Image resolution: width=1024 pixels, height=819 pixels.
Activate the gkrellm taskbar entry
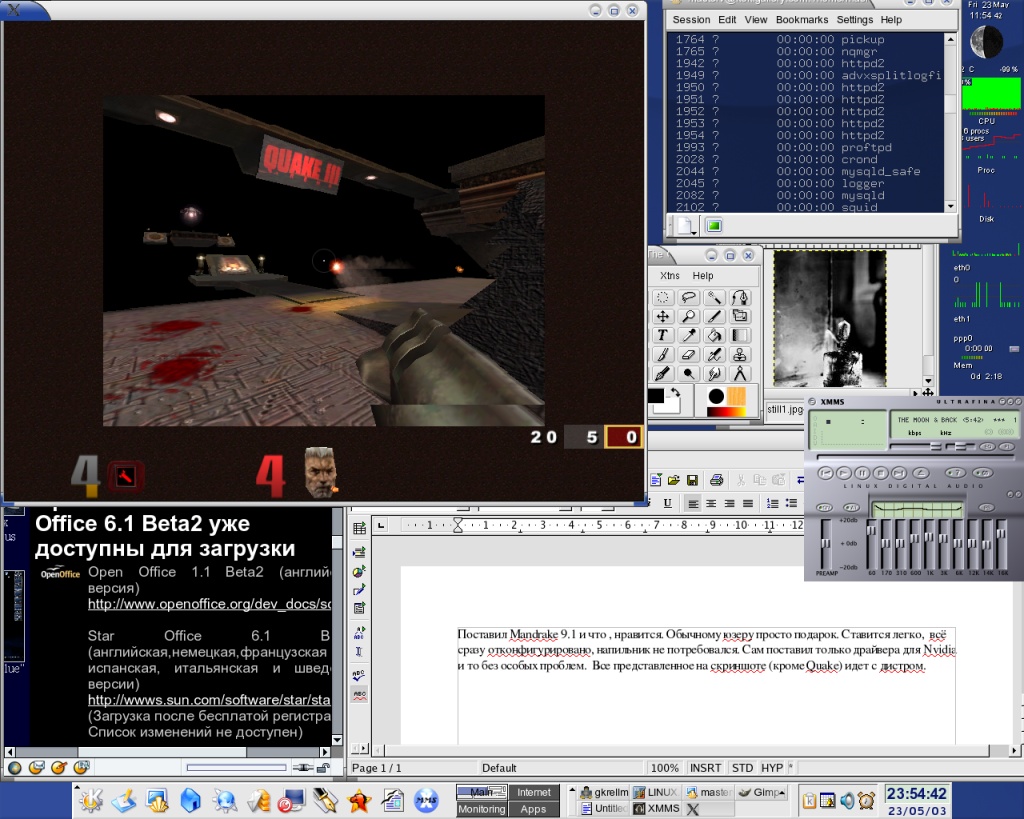(604, 792)
